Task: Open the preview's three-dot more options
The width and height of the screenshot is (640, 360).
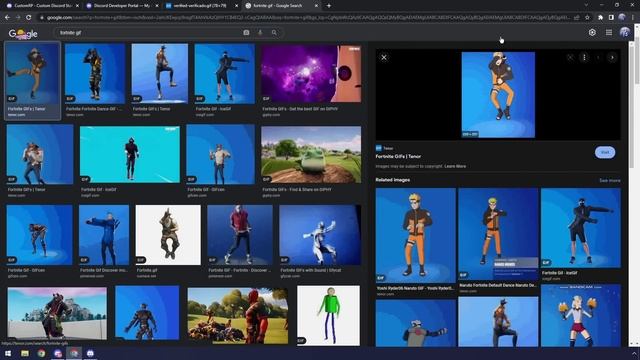Action: (584, 58)
